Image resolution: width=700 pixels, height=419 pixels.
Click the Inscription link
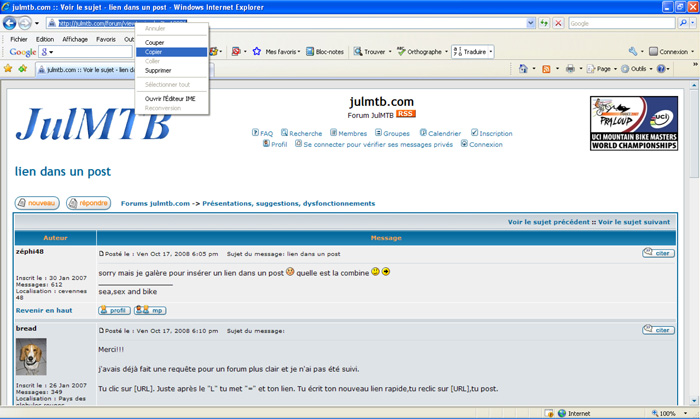[494, 133]
